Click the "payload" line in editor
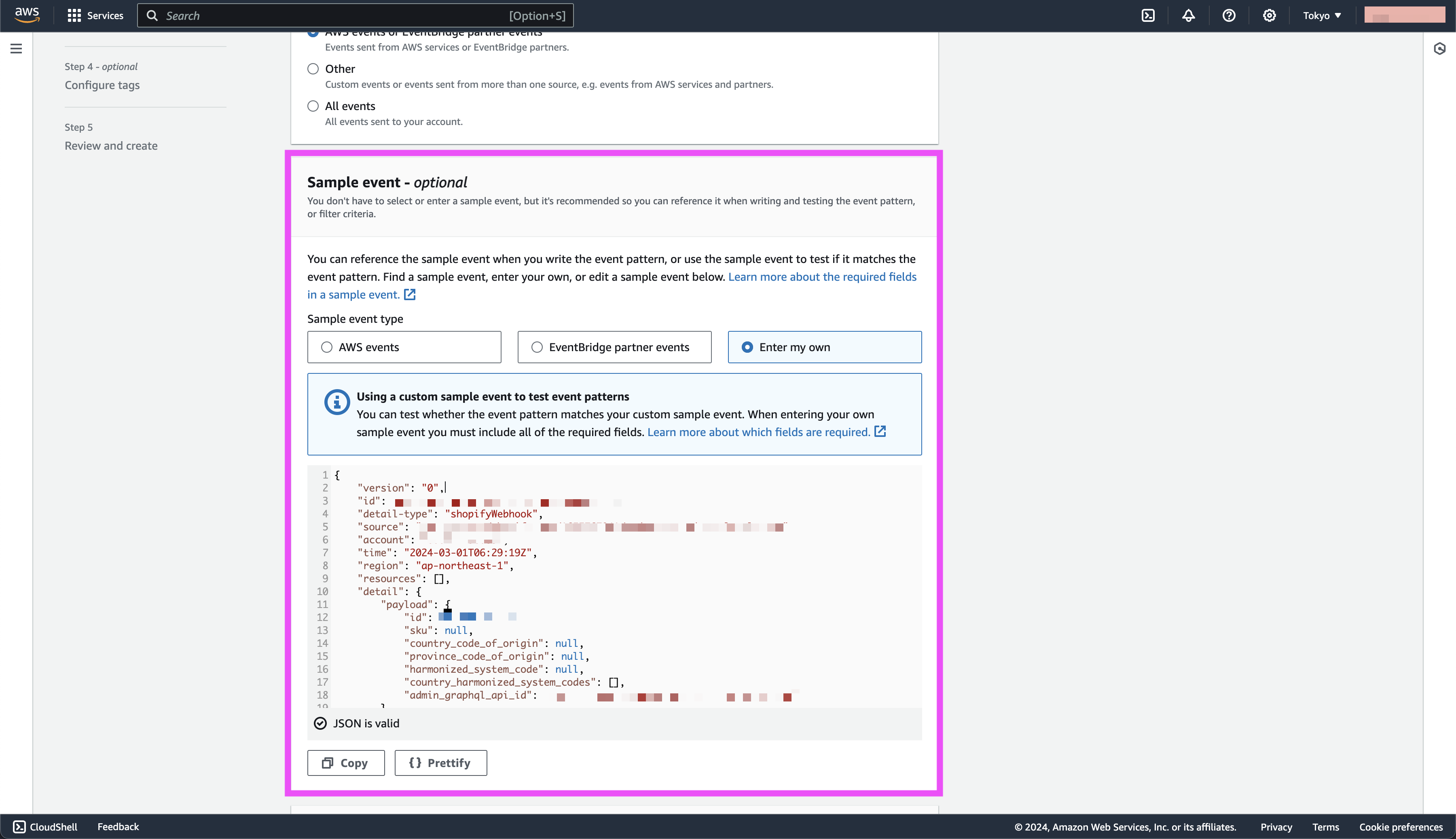 point(415,604)
